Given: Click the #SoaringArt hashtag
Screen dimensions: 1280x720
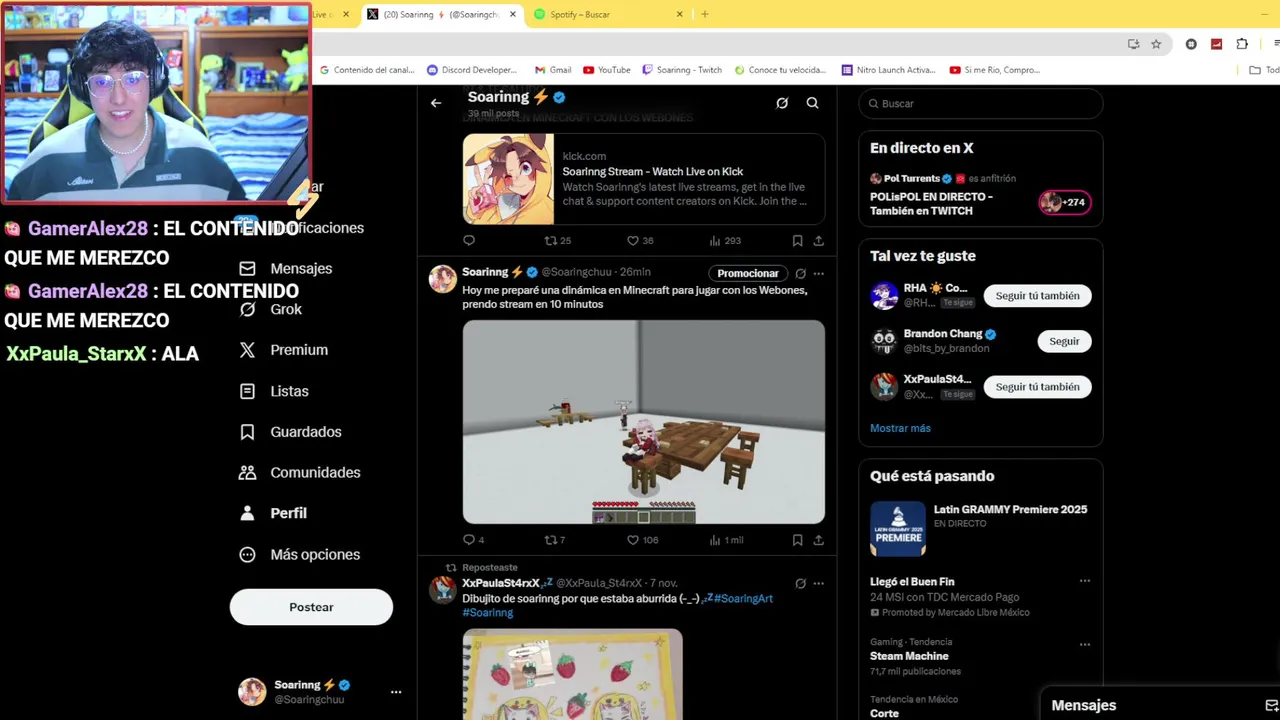Looking at the screenshot, I should coord(743,598).
